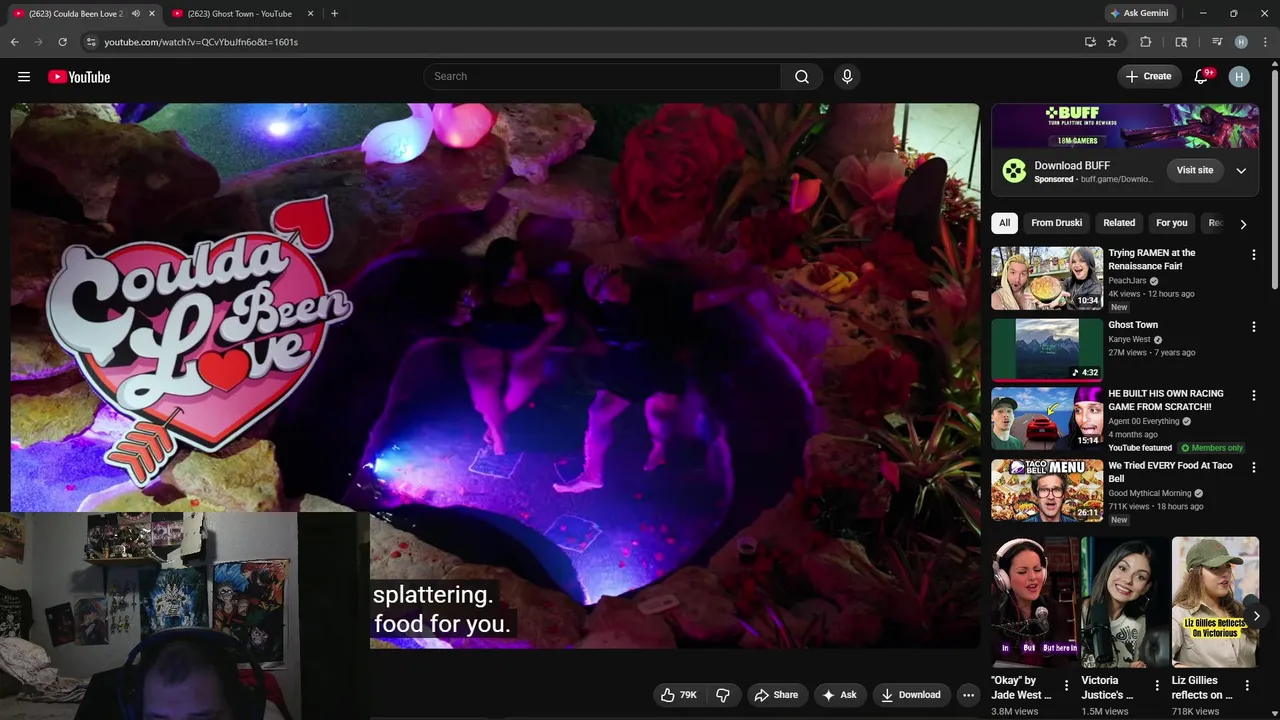Open options for racing game video
Viewport: 1280px width, 720px height.
coord(1253,396)
